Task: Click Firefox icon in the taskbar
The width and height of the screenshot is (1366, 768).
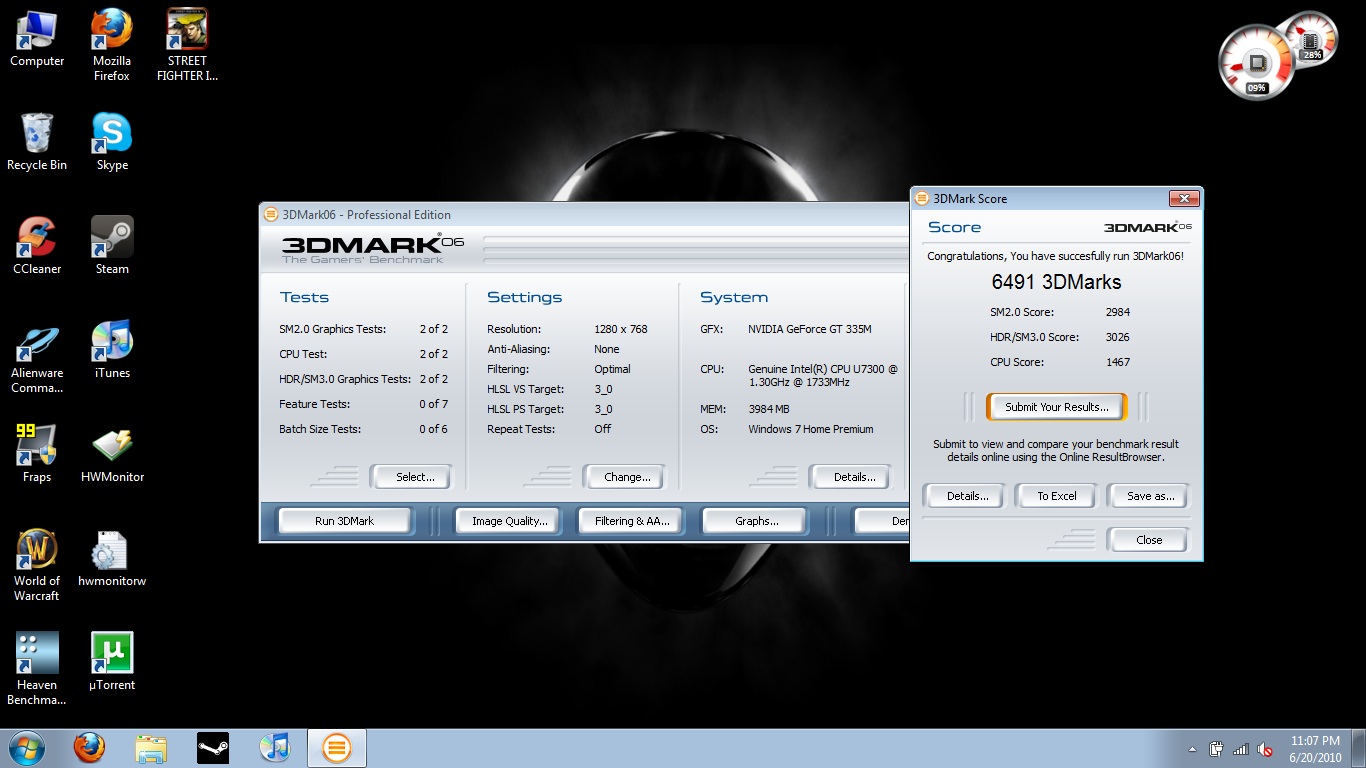Action: (89, 748)
